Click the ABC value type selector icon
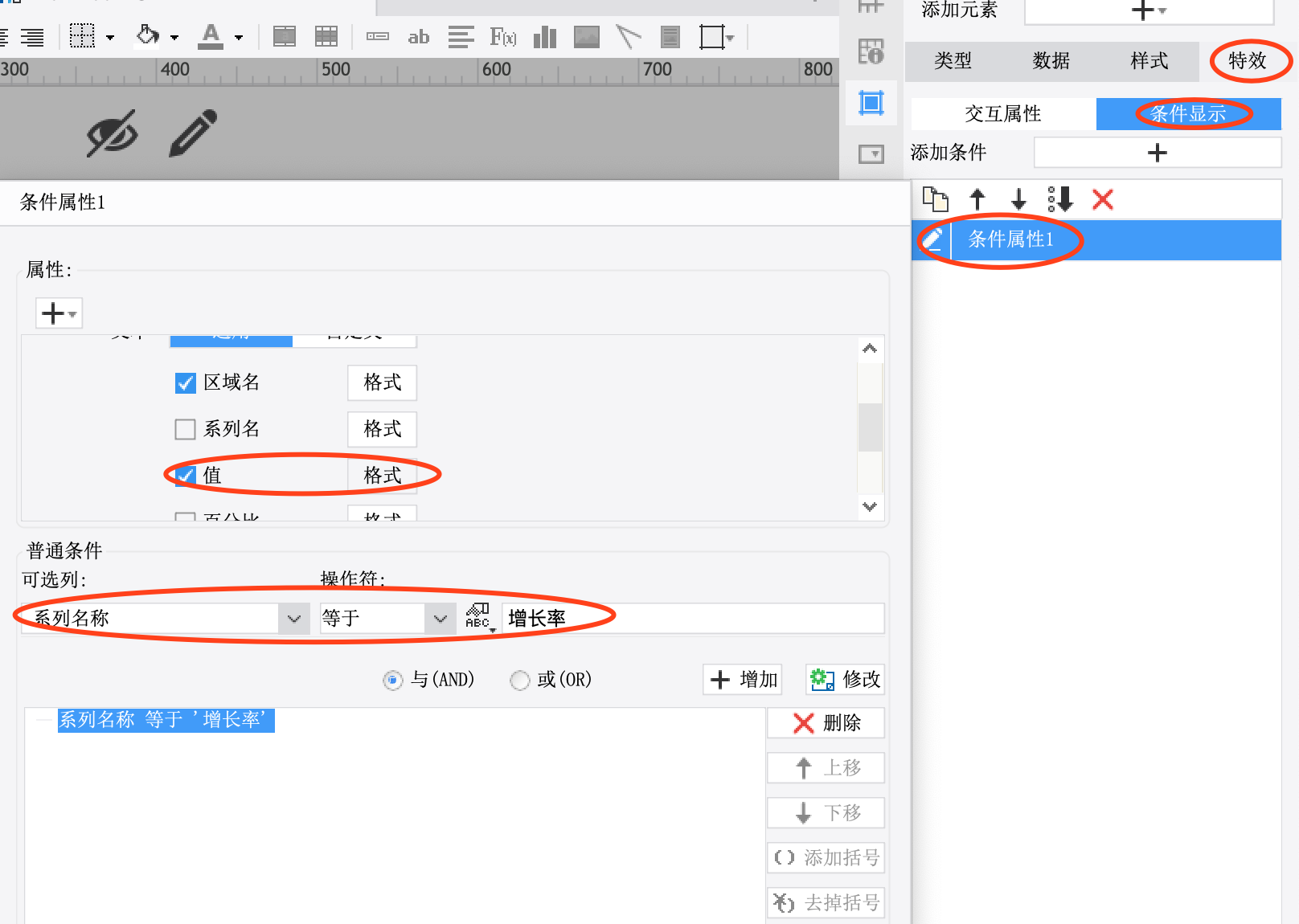The width and height of the screenshot is (1299, 924). pyautogui.click(x=478, y=617)
